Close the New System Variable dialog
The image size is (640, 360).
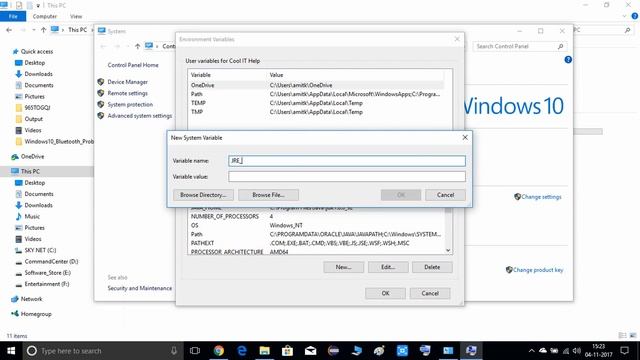click(465, 138)
